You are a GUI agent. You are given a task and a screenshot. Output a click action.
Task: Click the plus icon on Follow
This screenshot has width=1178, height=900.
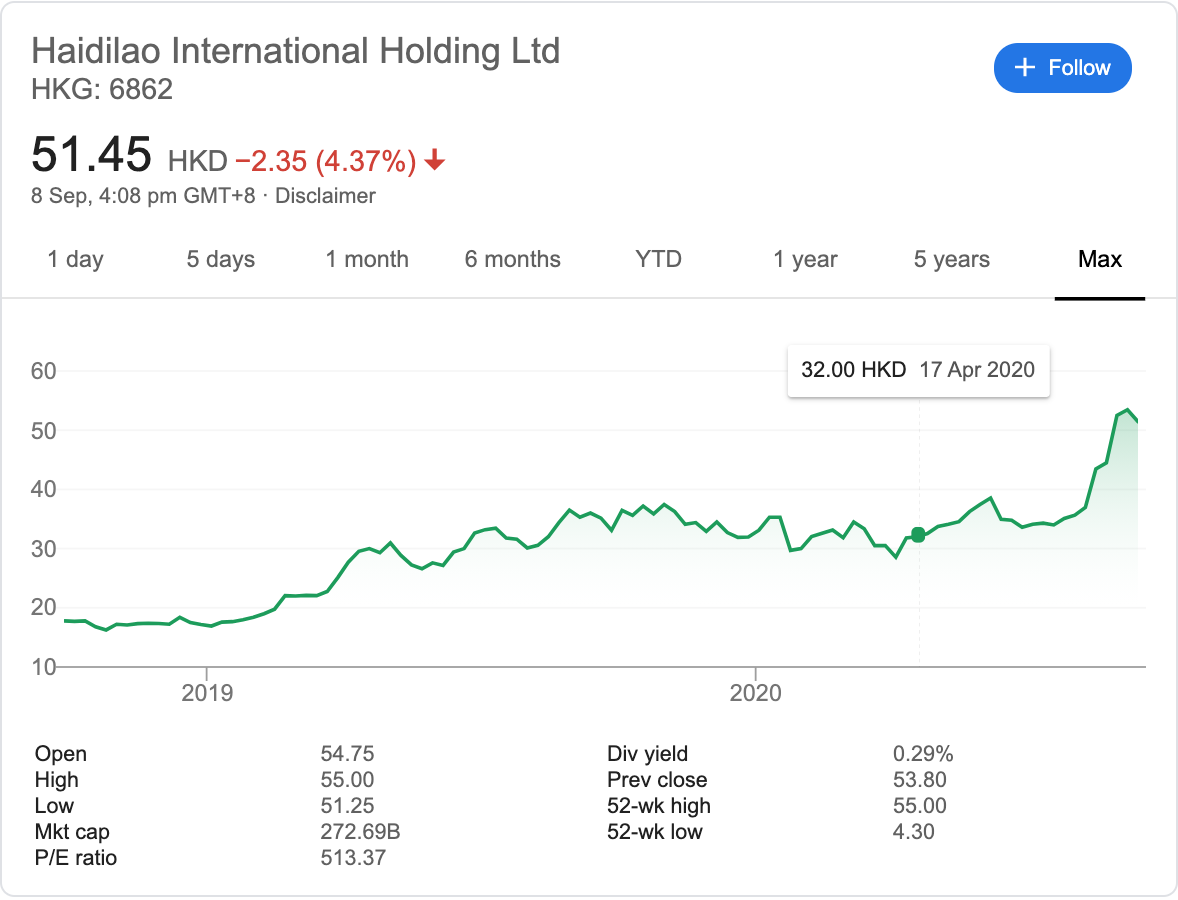point(1024,68)
